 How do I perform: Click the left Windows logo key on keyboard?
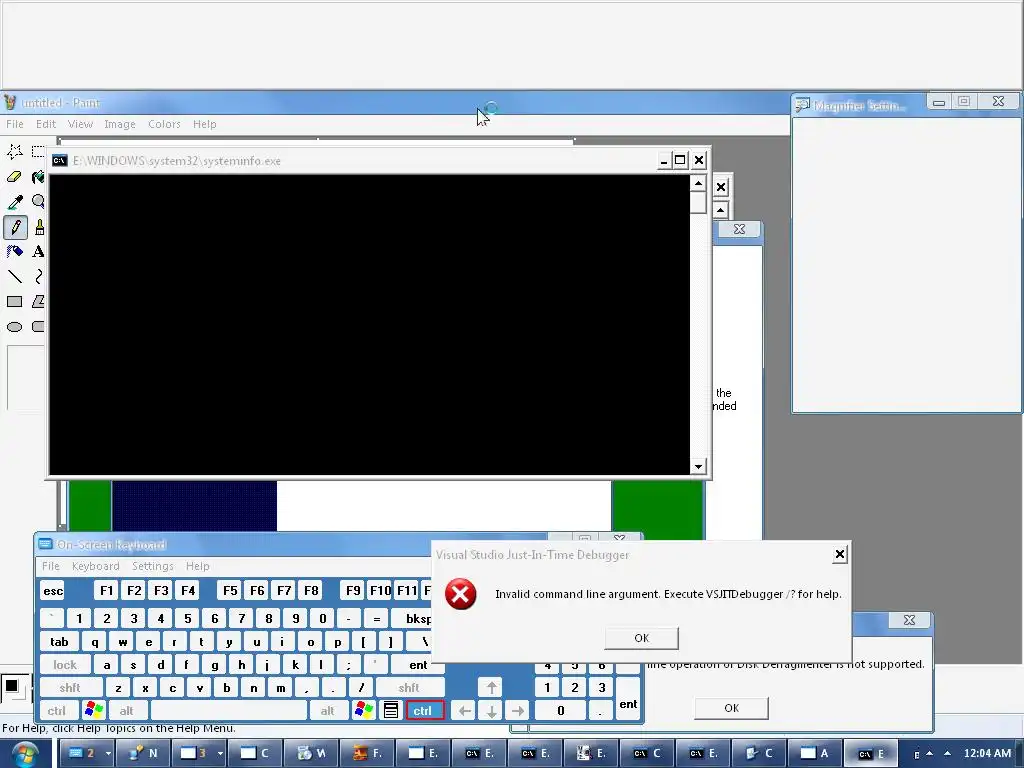[94, 710]
